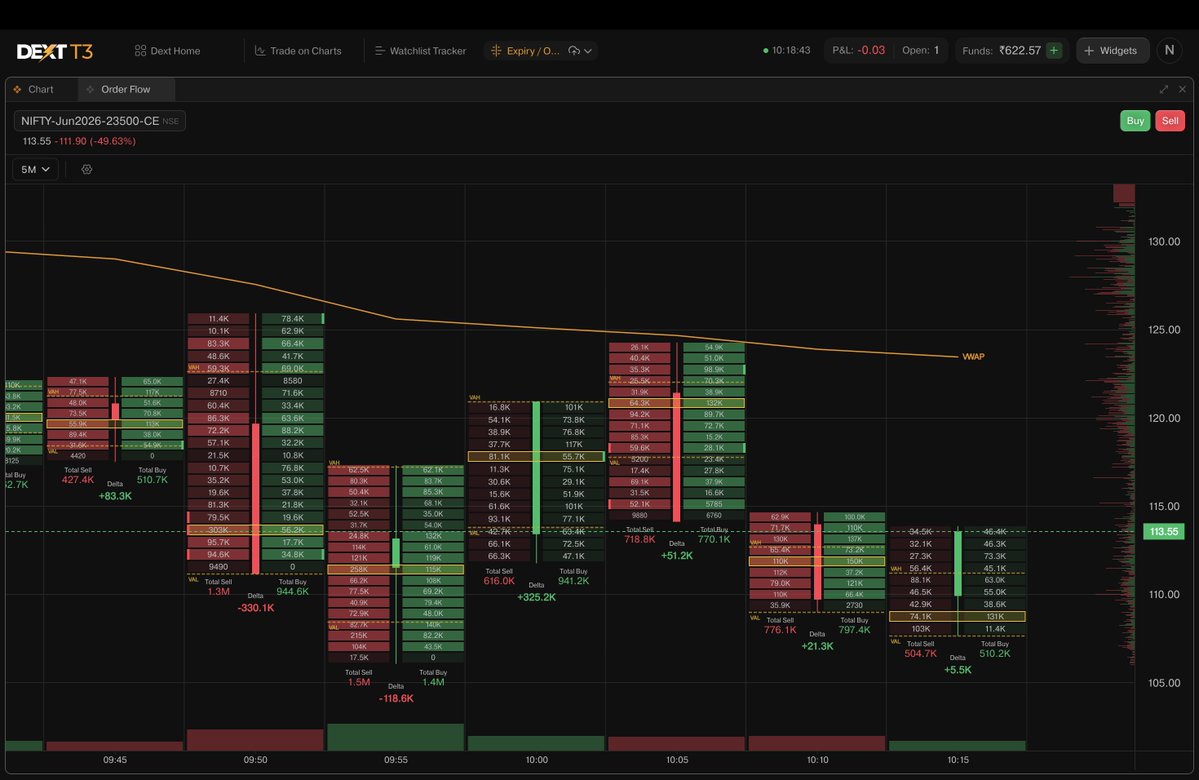Click the 718.8K total sell value

(639, 539)
